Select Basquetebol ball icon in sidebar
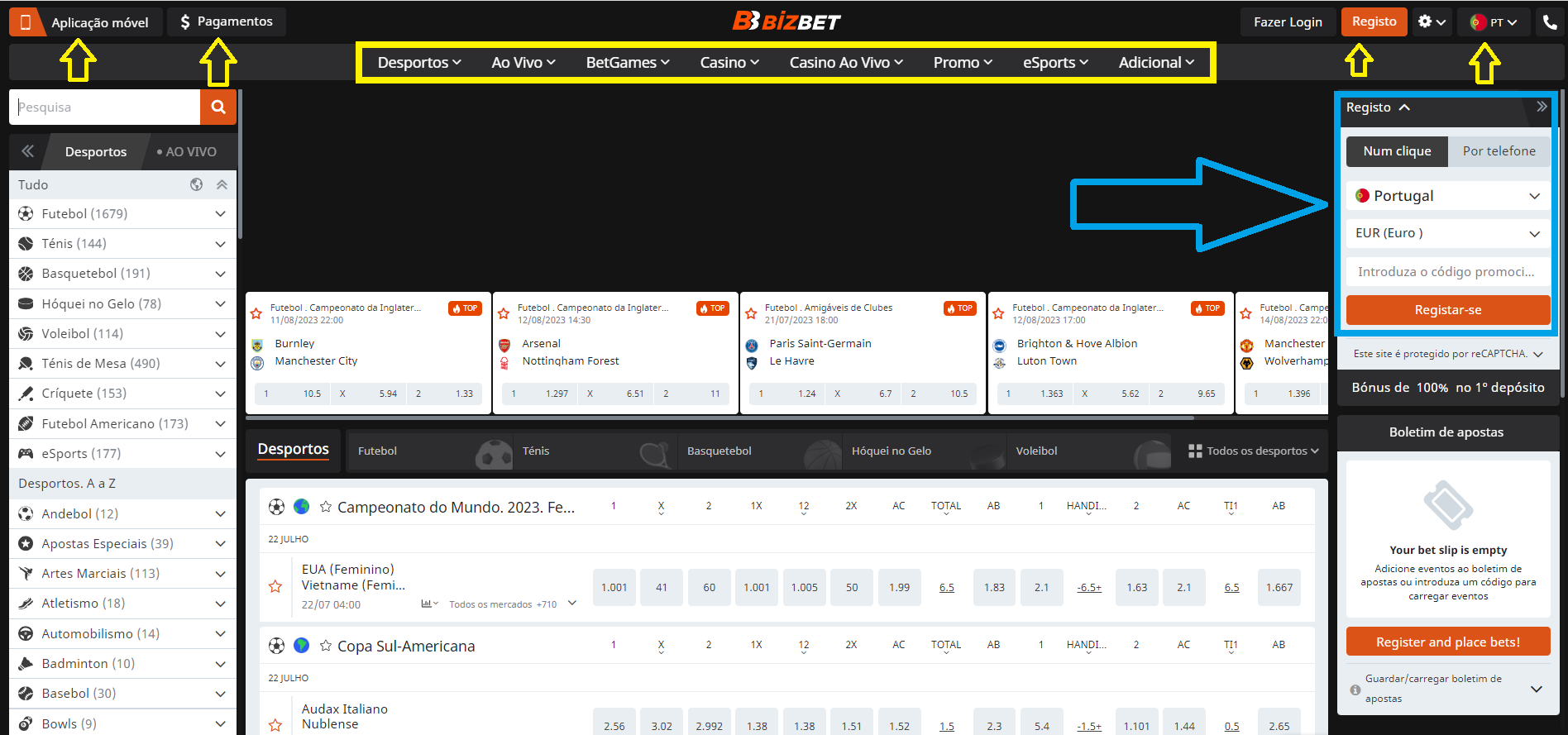 pos(26,274)
